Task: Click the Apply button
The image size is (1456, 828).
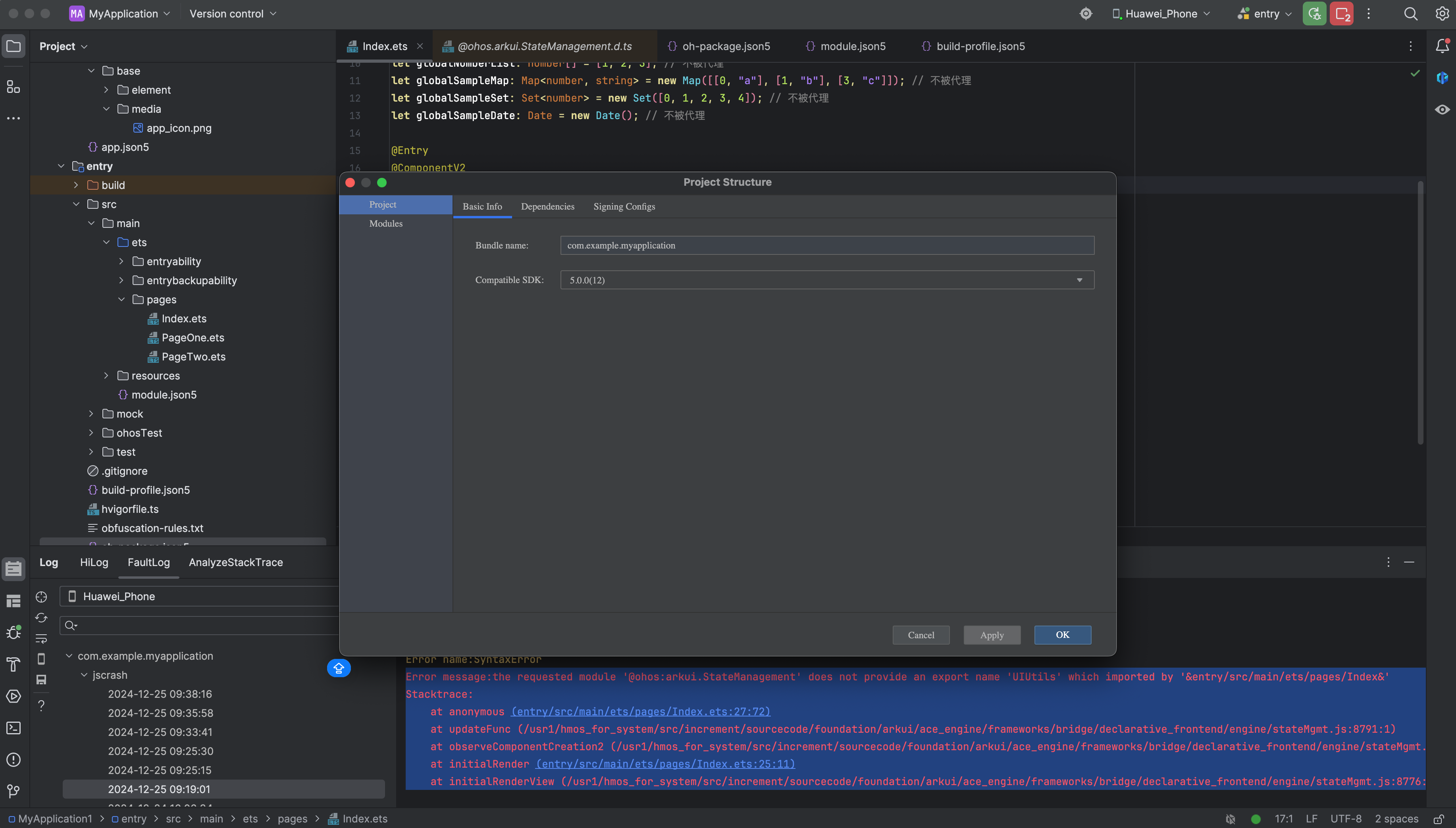Action: pyautogui.click(x=991, y=635)
